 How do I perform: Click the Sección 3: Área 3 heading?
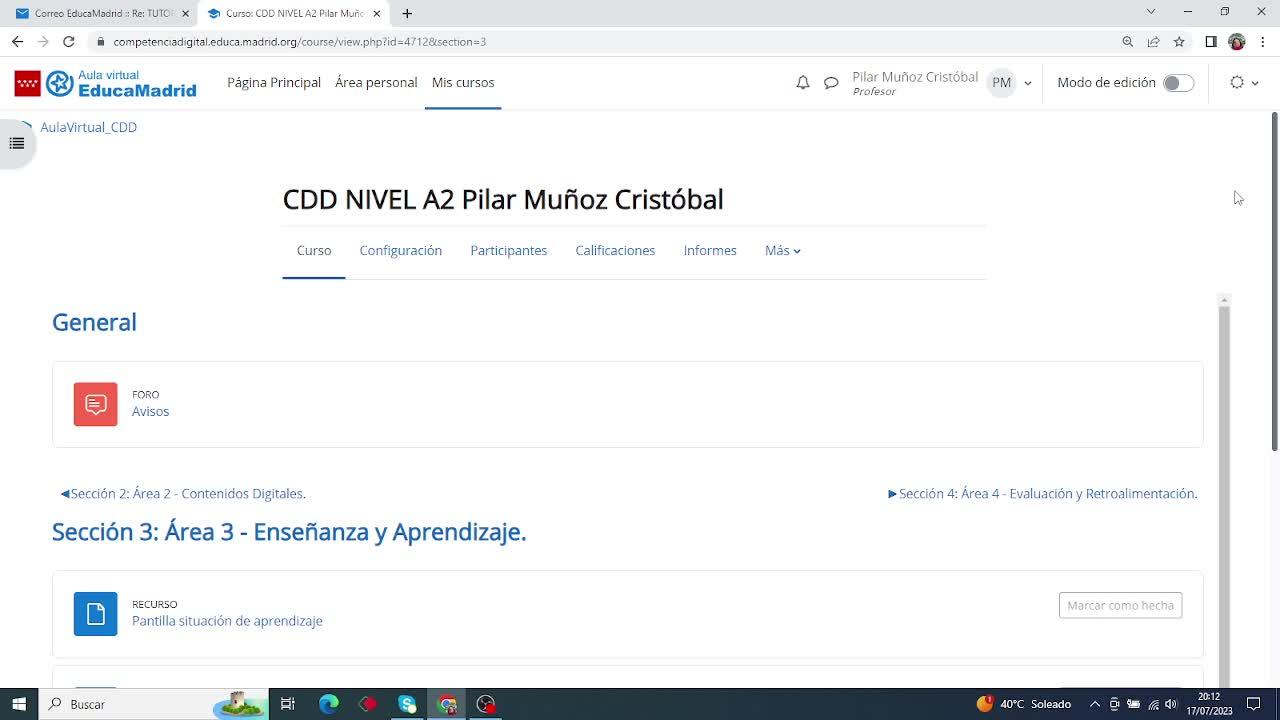click(x=289, y=532)
